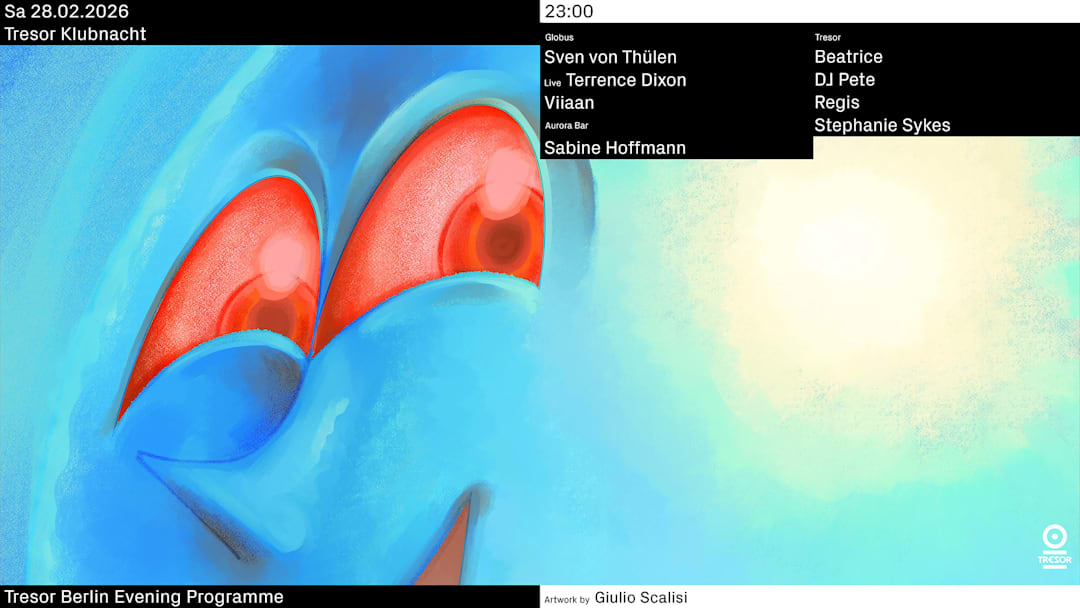Select artist 'Viiaan'

click(x=569, y=103)
